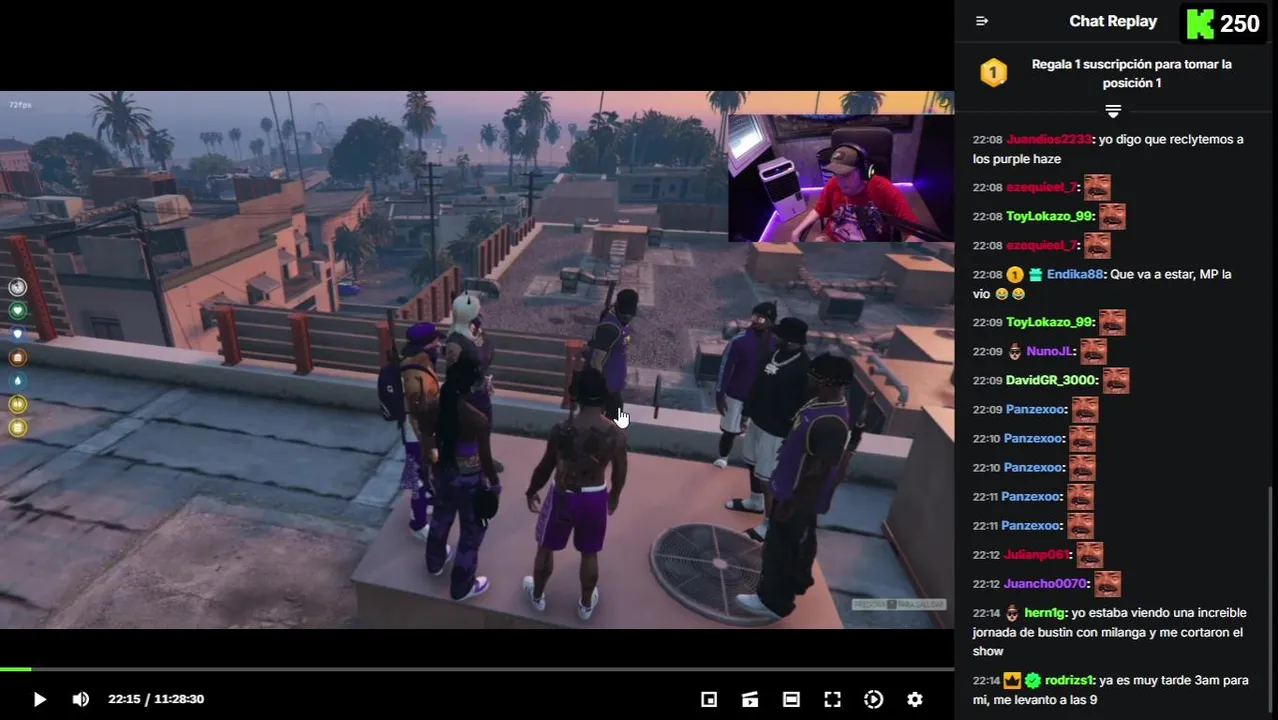Click the Chat Replay header title

click(1113, 21)
